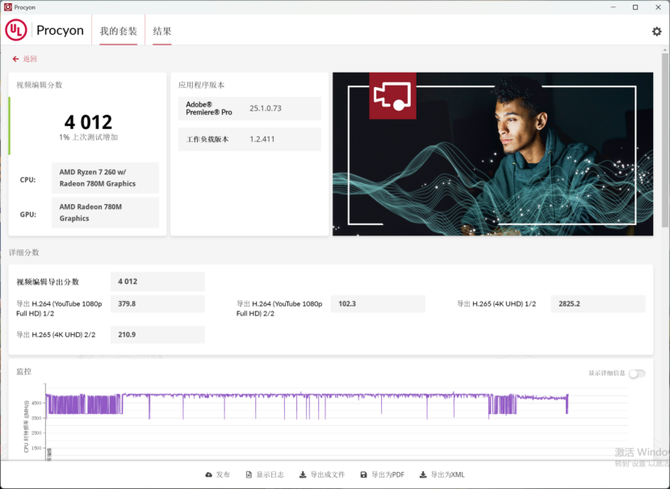Screen dimensions: 670x489
Task: Click the back arrow icon
Action: (15, 59)
